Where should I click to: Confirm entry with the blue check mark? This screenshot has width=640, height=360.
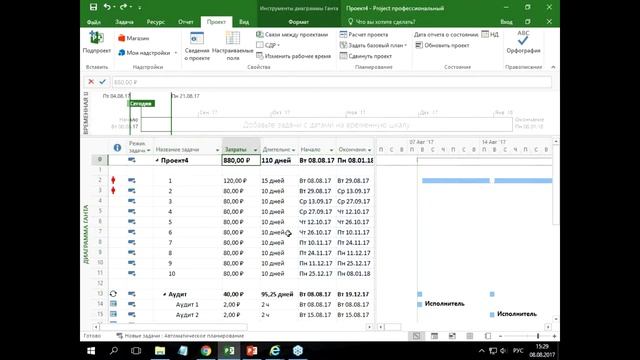[x=102, y=82]
